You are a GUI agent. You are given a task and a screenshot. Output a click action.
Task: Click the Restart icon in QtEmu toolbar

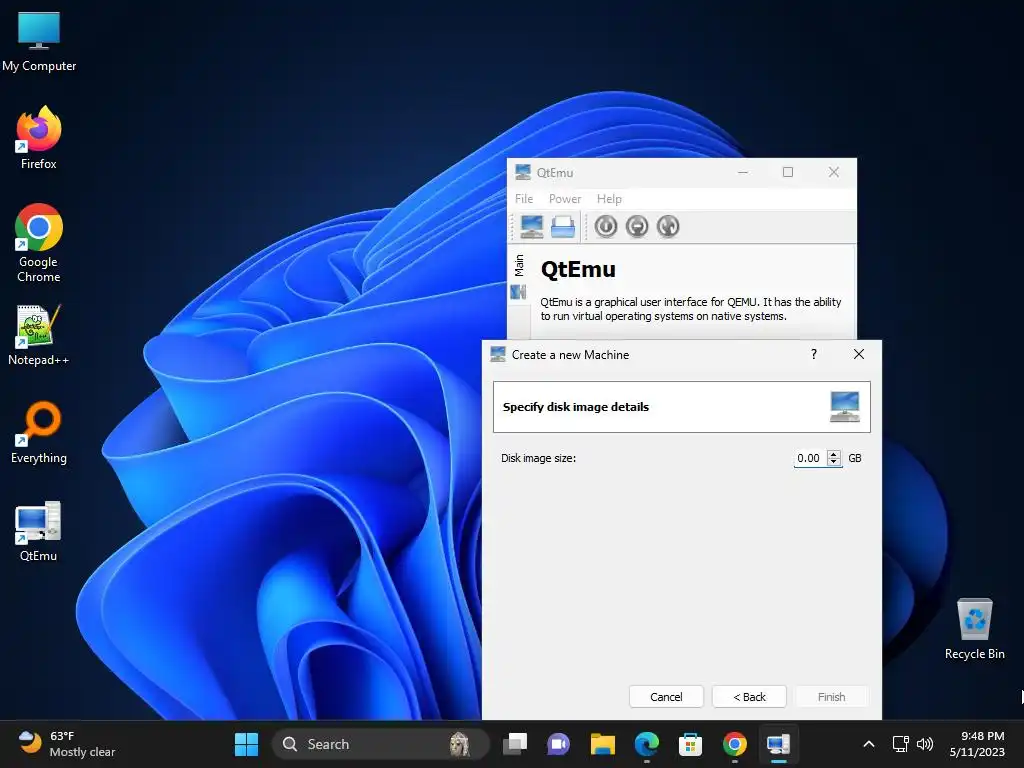668,227
